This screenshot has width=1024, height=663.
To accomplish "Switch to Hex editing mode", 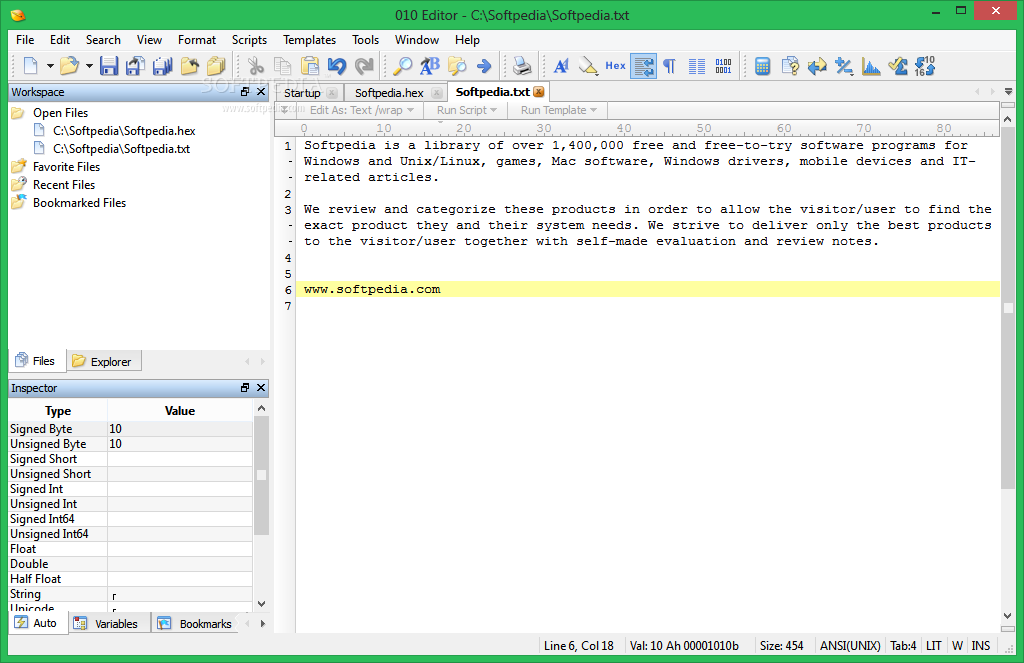I will pyautogui.click(x=615, y=66).
